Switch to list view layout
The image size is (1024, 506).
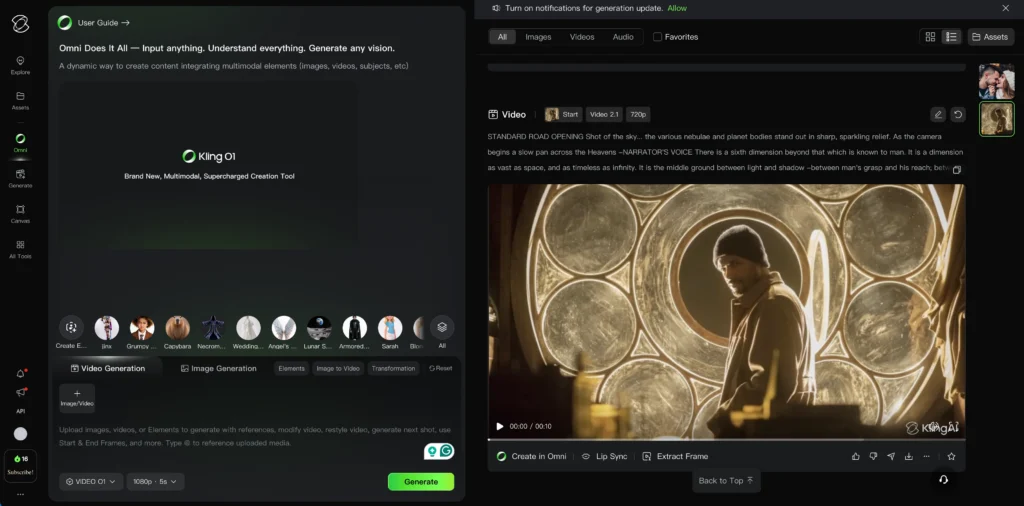click(x=952, y=37)
